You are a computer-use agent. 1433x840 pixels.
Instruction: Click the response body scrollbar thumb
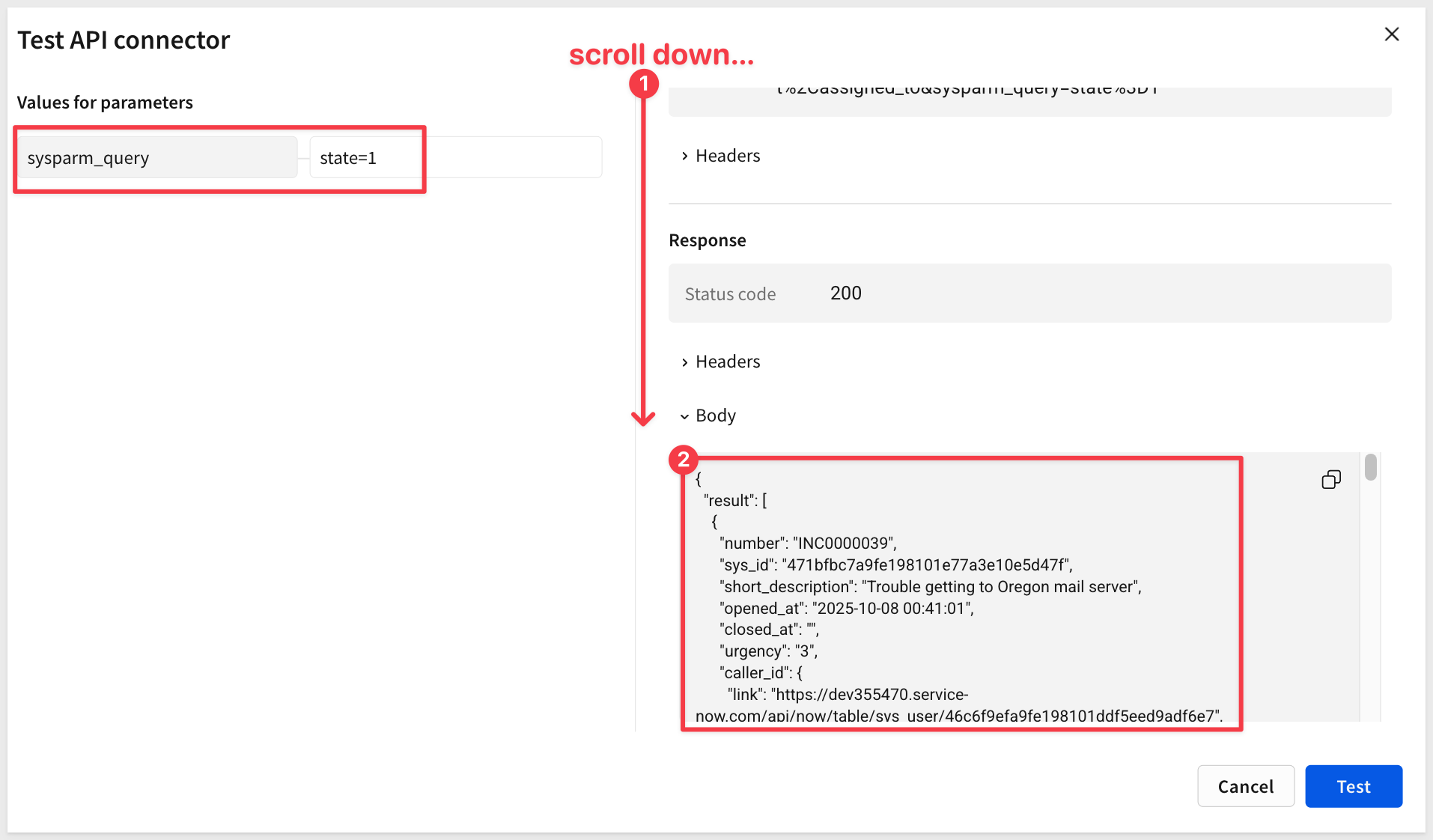1370,467
